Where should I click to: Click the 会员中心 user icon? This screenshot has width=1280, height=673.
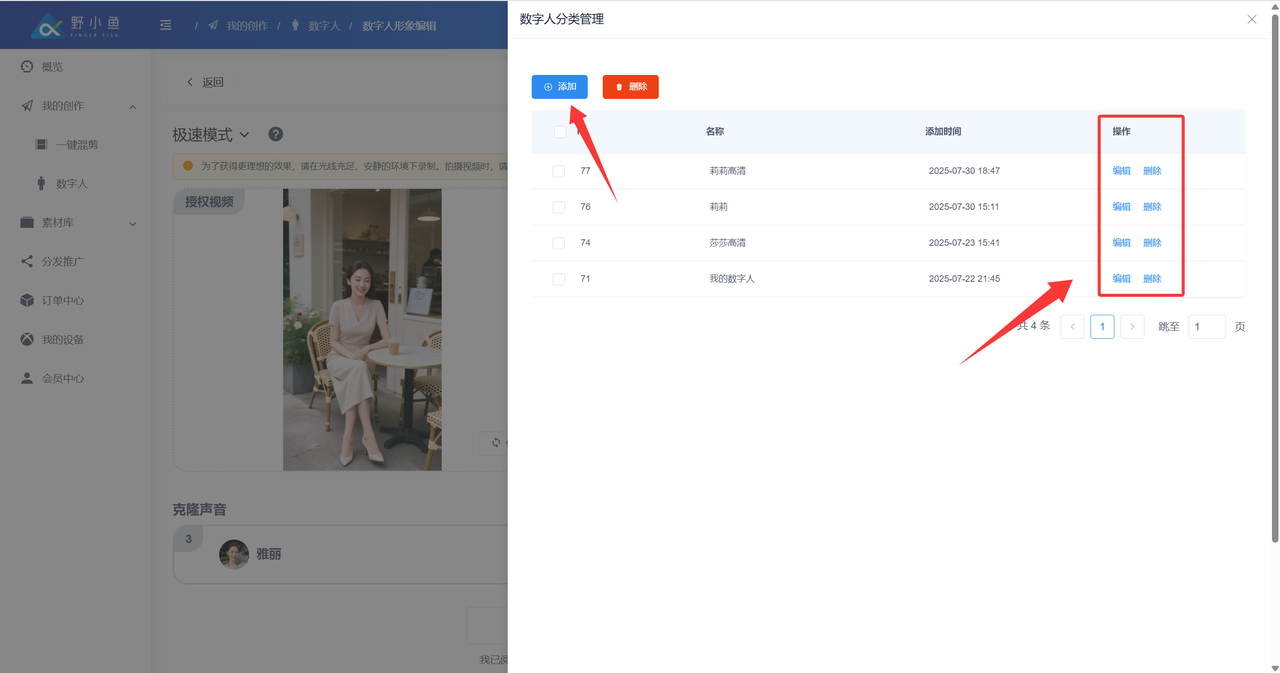click(27, 379)
